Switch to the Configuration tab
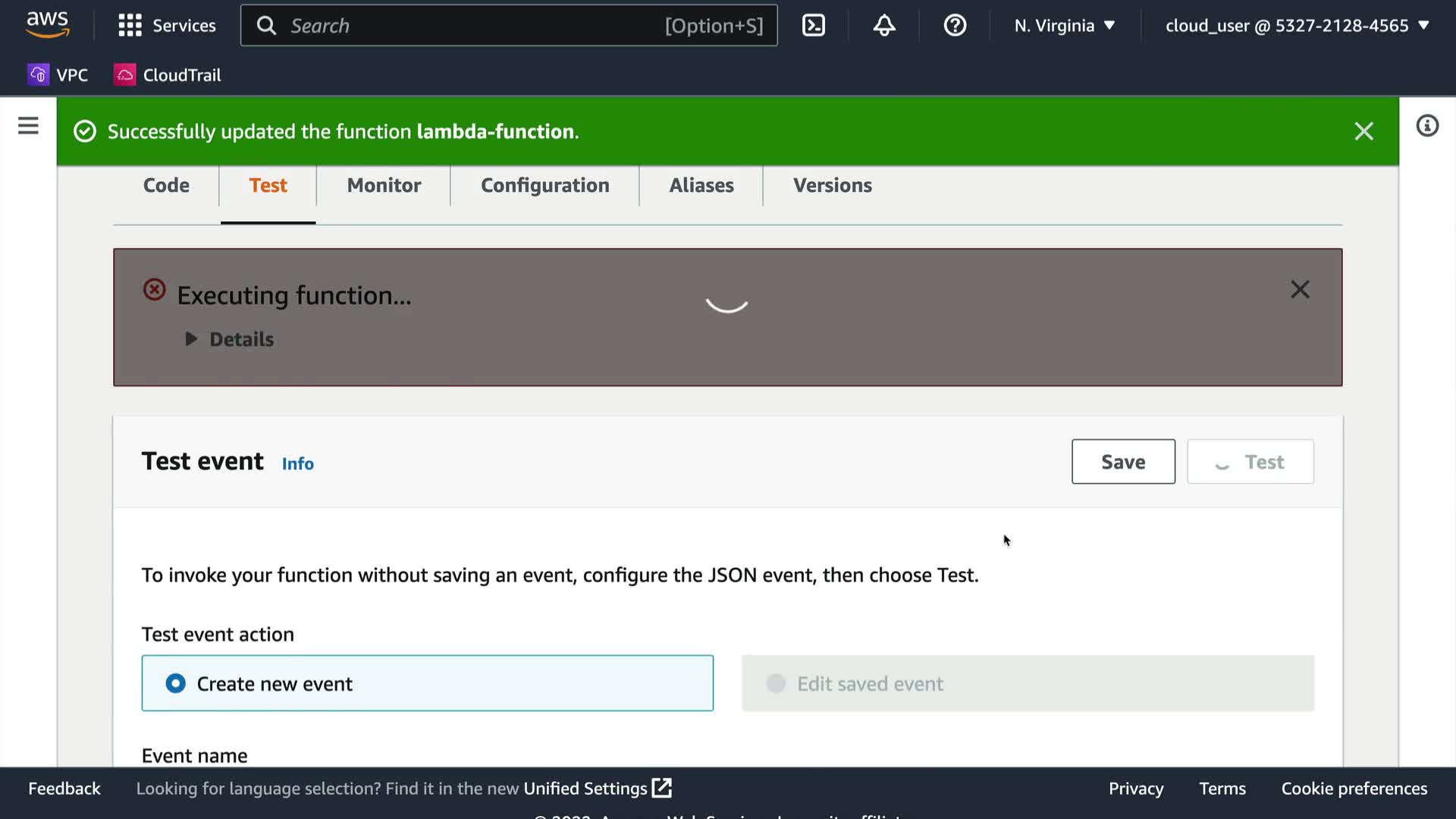 click(544, 186)
